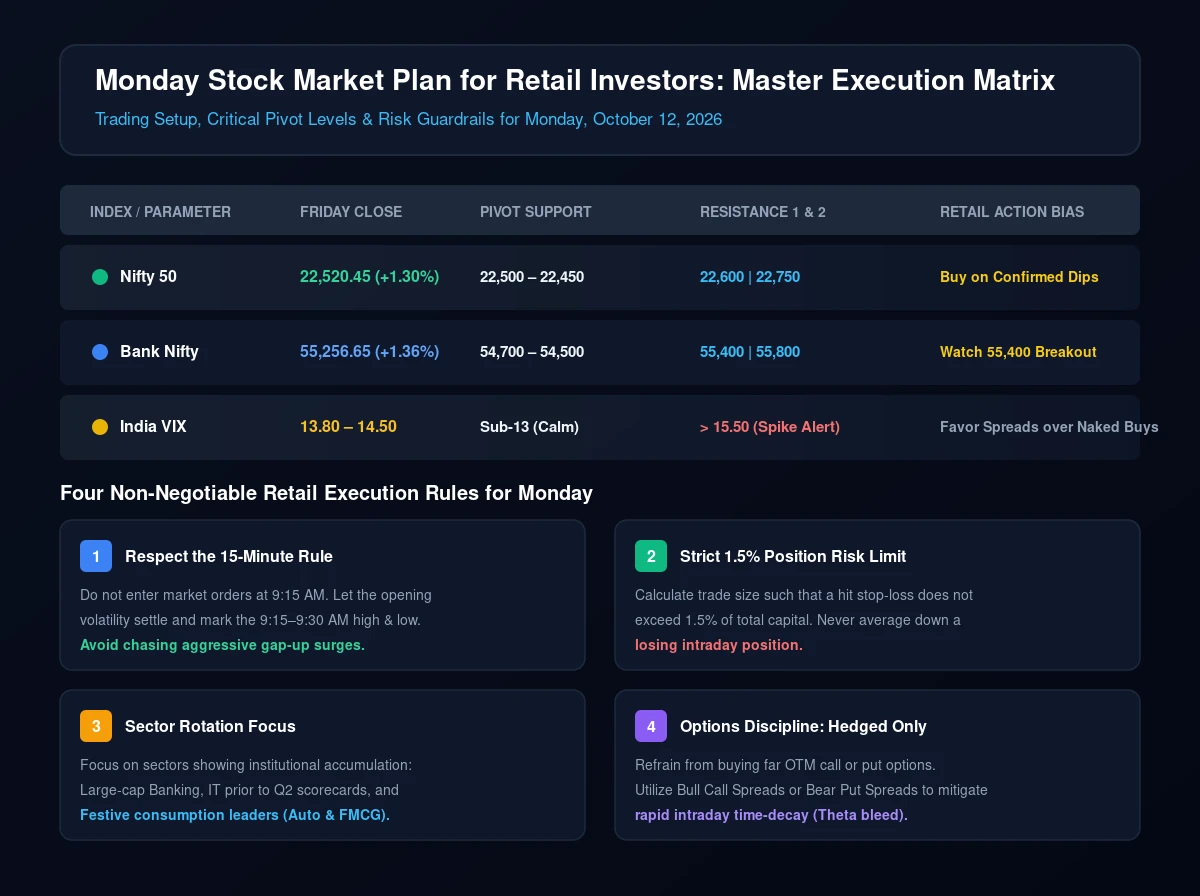Image resolution: width=1200 pixels, height=896 pixels.
Task: Click the green Nifty 50 indicator dot
Action: point(99,277)
